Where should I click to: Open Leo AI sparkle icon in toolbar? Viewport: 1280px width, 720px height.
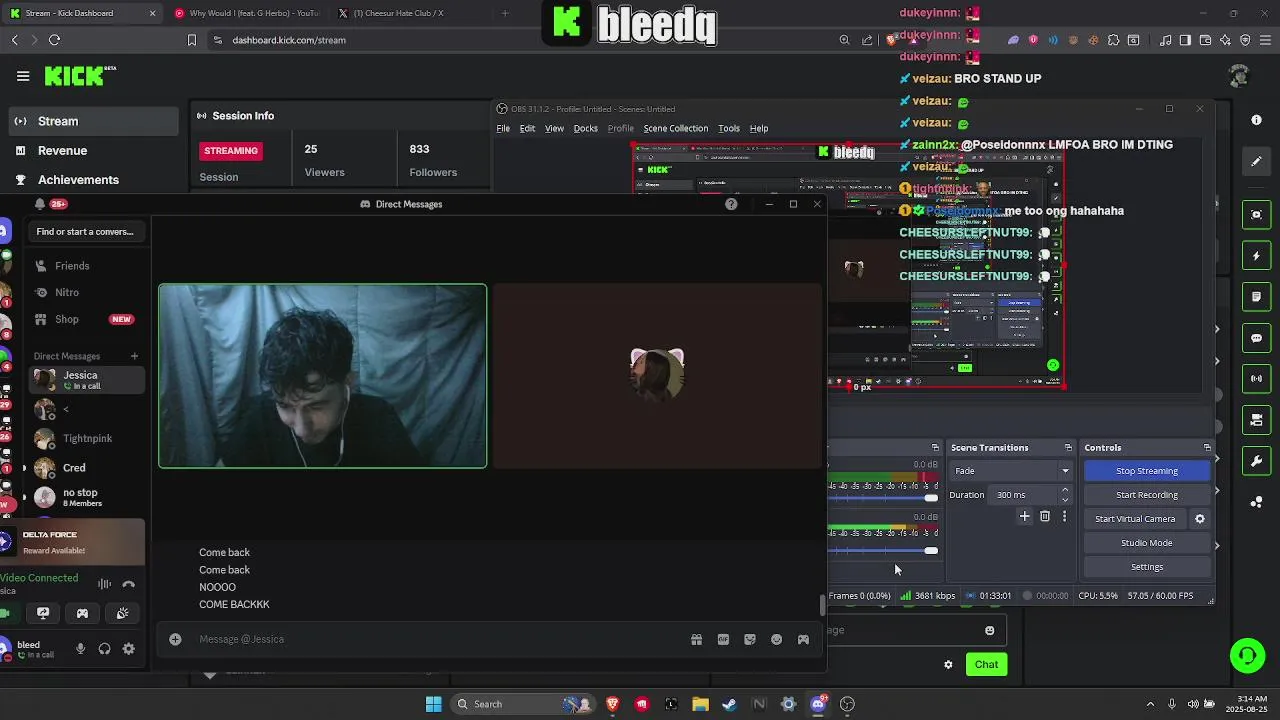pos(1225,40)
